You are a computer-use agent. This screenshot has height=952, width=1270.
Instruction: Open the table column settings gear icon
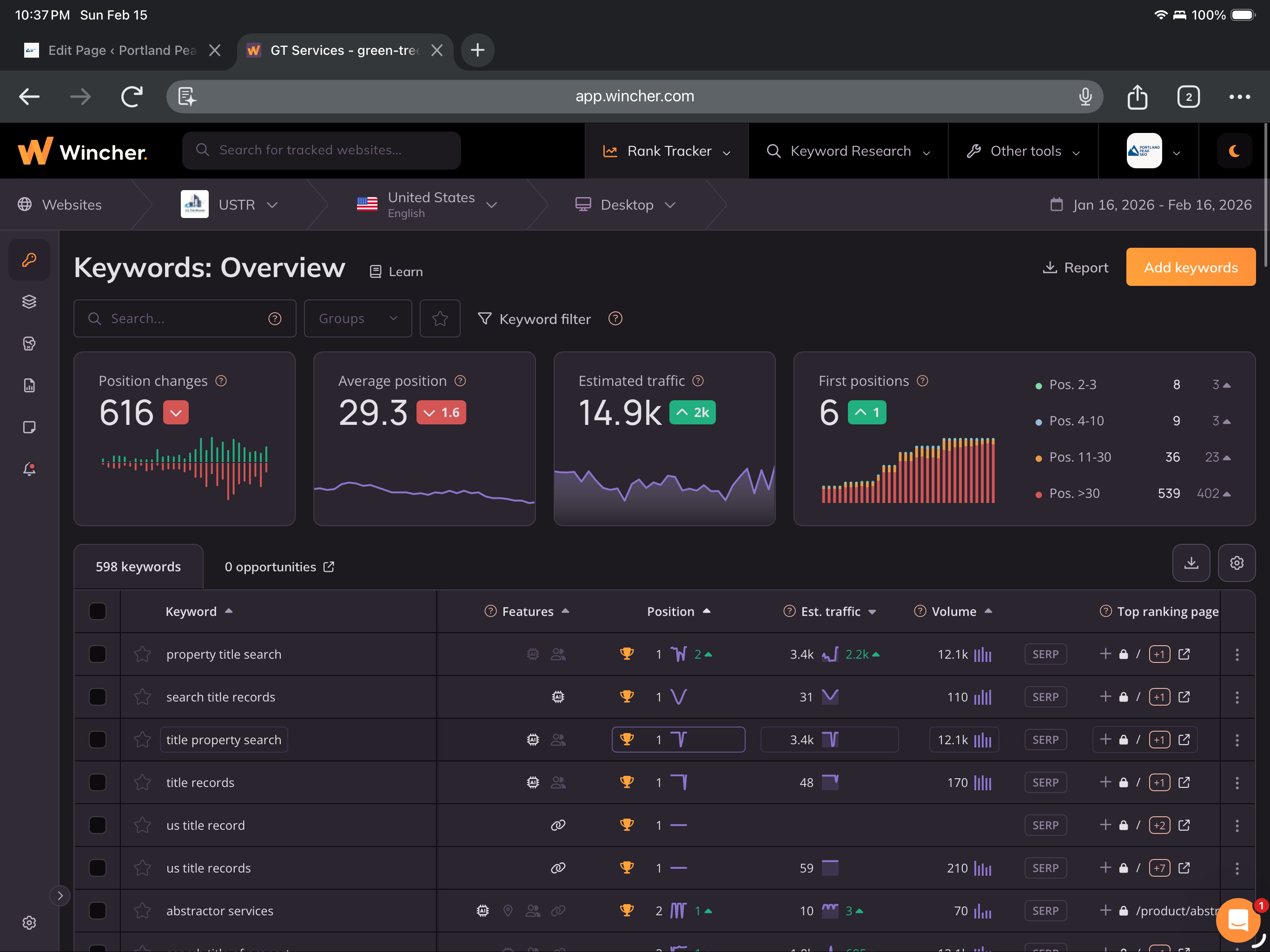point(1237,563)
